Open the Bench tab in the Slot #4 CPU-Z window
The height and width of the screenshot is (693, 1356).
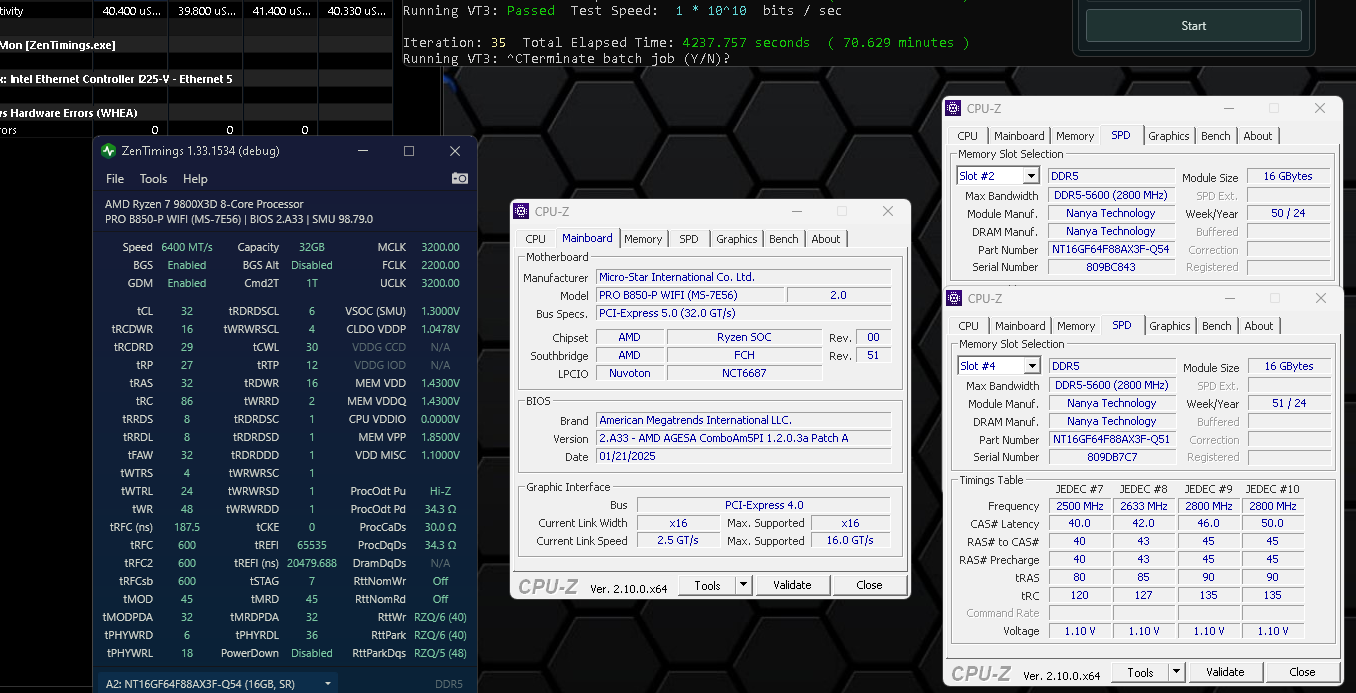click(1217, 326)
